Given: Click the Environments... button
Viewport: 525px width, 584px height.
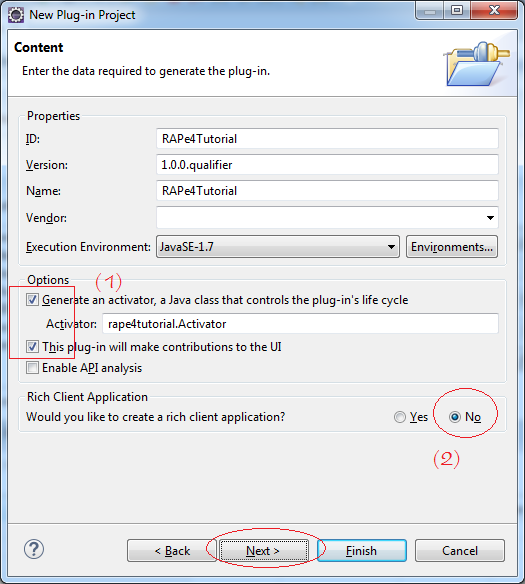Looking at the screenshot, I should point(452,247).
